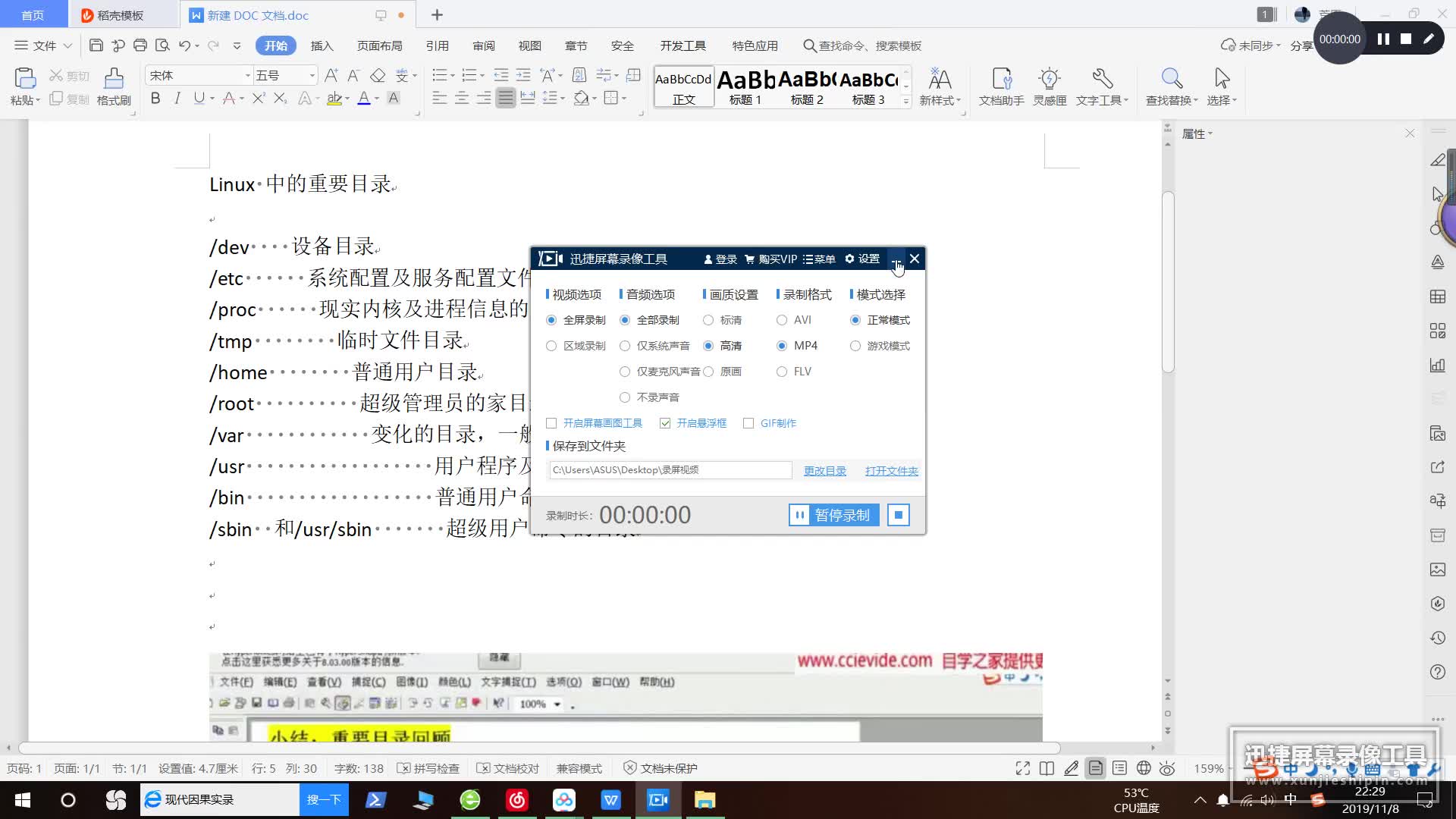1456x819 pixels.
Task: Toggle bold formatting in ribbon
Action: (x=155, y=99)
